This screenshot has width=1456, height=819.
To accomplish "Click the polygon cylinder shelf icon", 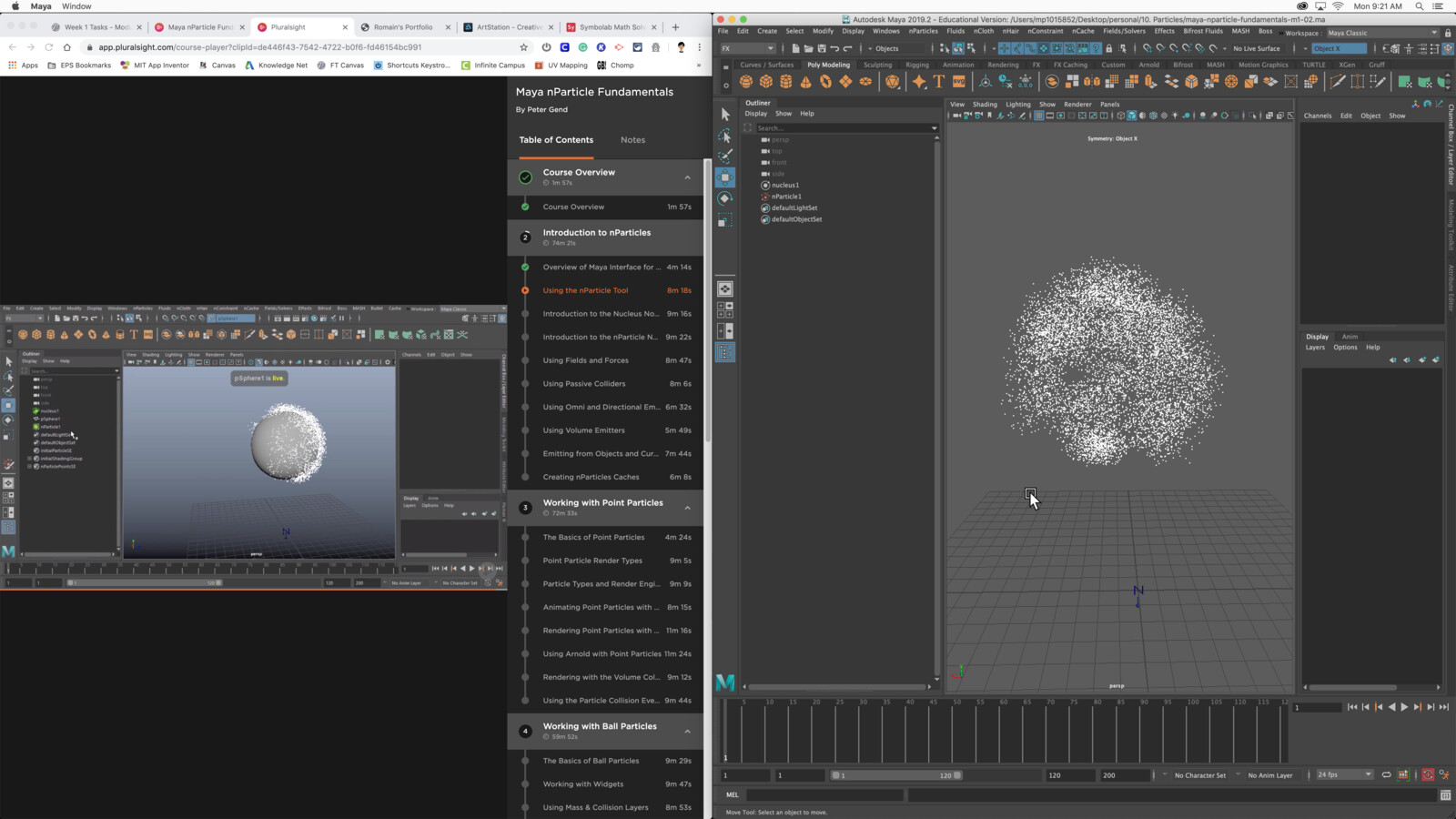I will pyautogui.click(x=784, y=81).
